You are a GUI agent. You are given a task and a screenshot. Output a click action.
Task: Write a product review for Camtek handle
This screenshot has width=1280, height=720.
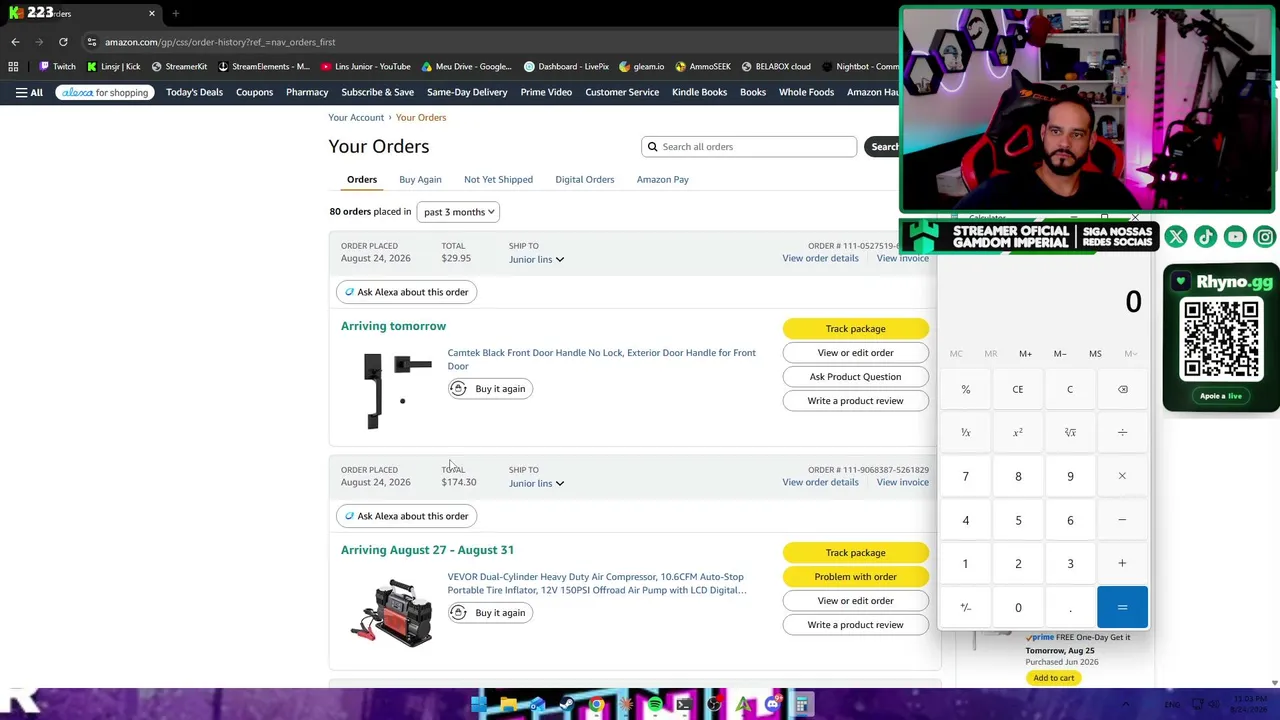pyautogui.click(x=855, y=401)
